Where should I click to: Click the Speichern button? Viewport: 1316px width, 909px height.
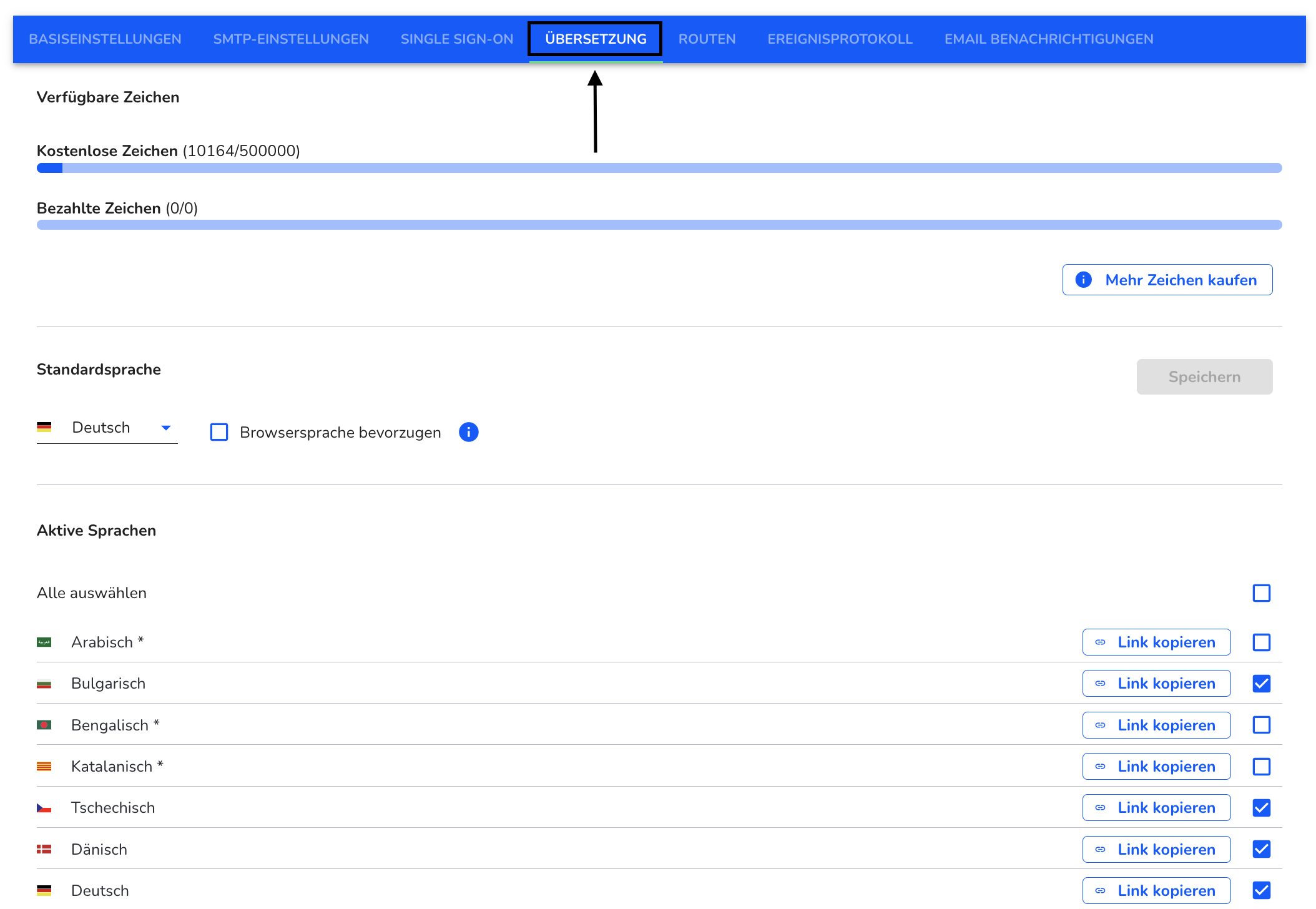coord(1204,376)
